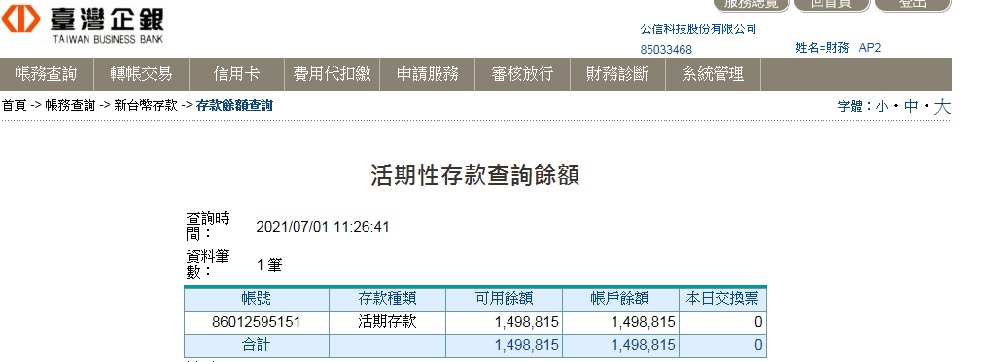Image resolution: width=981 pixels, height=362 pixels.
Task: Click the 帳戶餘額 column header
Action: [x=620, y=299]
